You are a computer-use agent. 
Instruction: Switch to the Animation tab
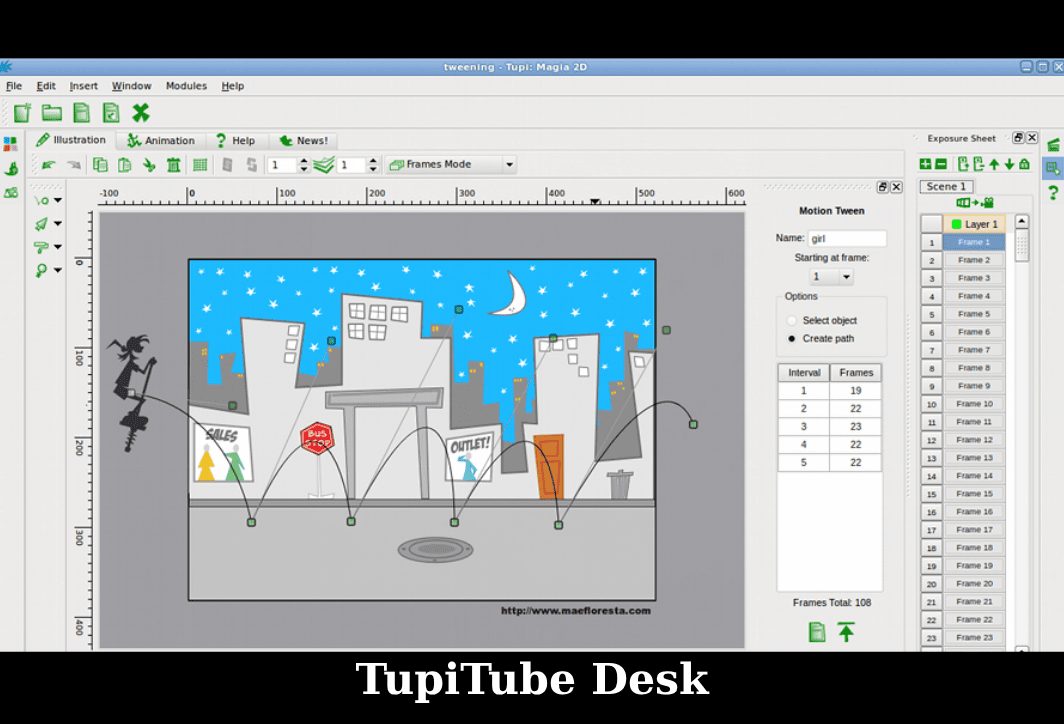pyautogui.click(x=161, y=141)
